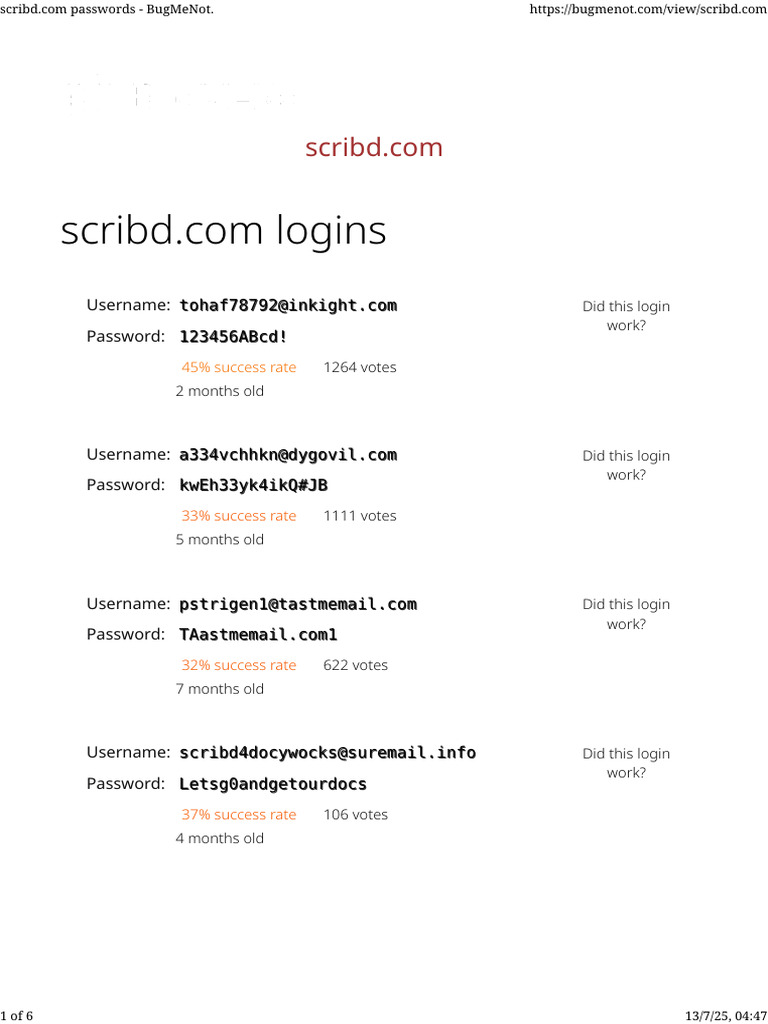Screen dimensions: 768x1024
Task: Click the bugmenot.com URL in page header
Action: point(646,9)
